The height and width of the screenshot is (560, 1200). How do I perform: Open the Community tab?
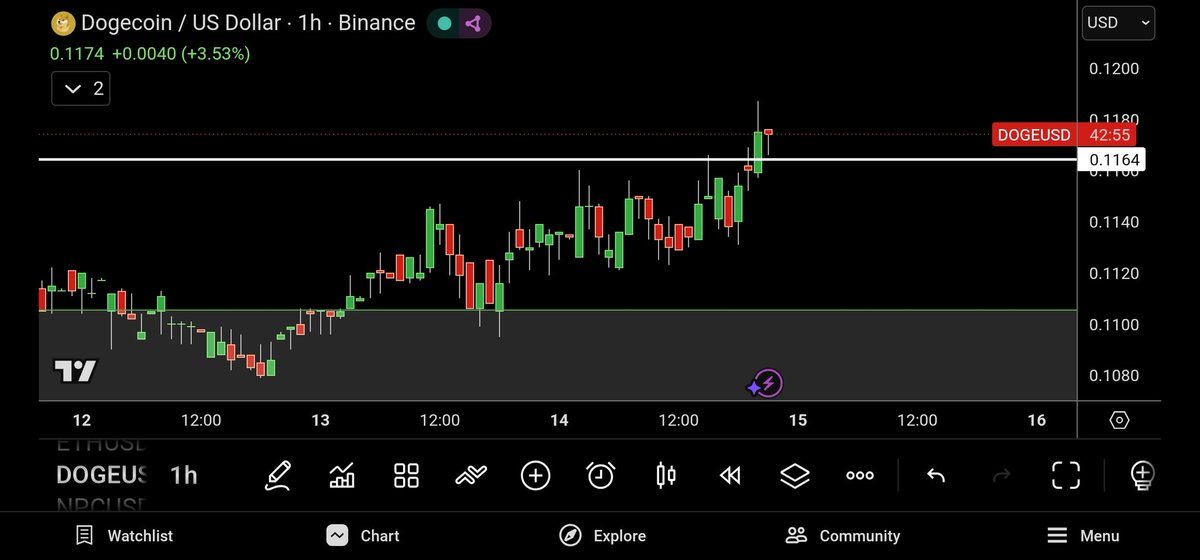842,536
